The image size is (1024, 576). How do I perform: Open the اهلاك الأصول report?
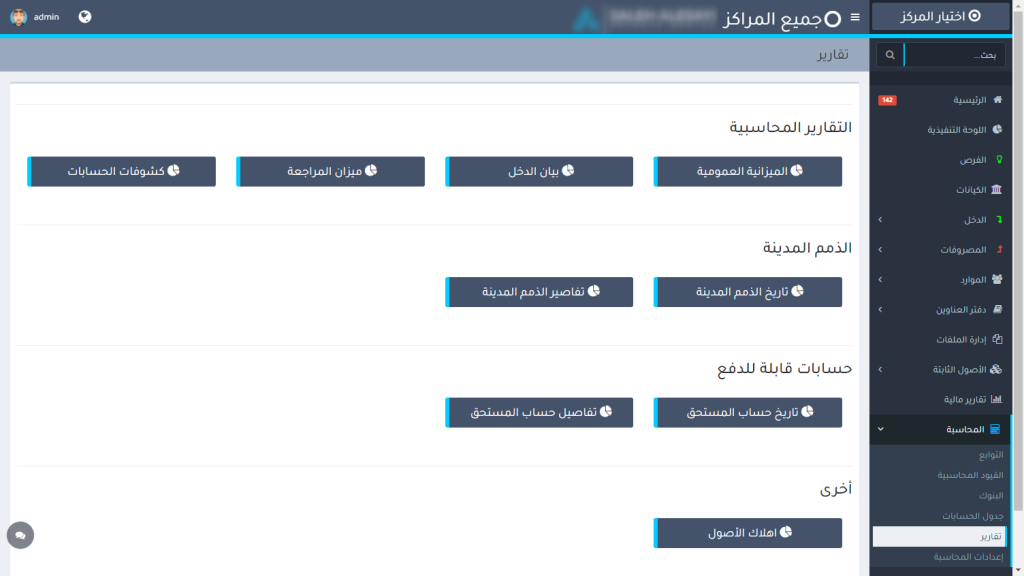point(748,533)
